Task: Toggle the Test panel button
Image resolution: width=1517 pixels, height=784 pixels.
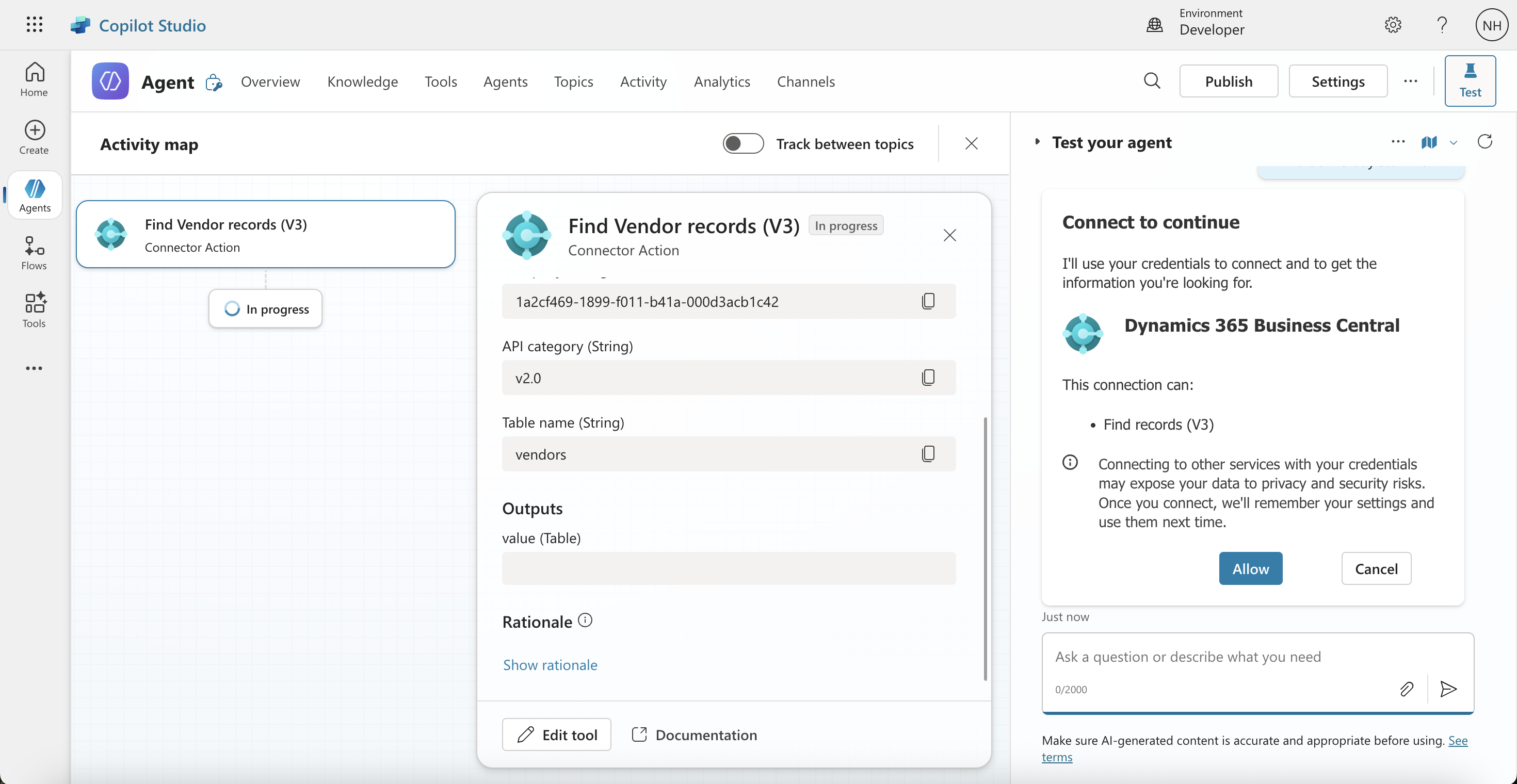Action: click(1470, 81)
